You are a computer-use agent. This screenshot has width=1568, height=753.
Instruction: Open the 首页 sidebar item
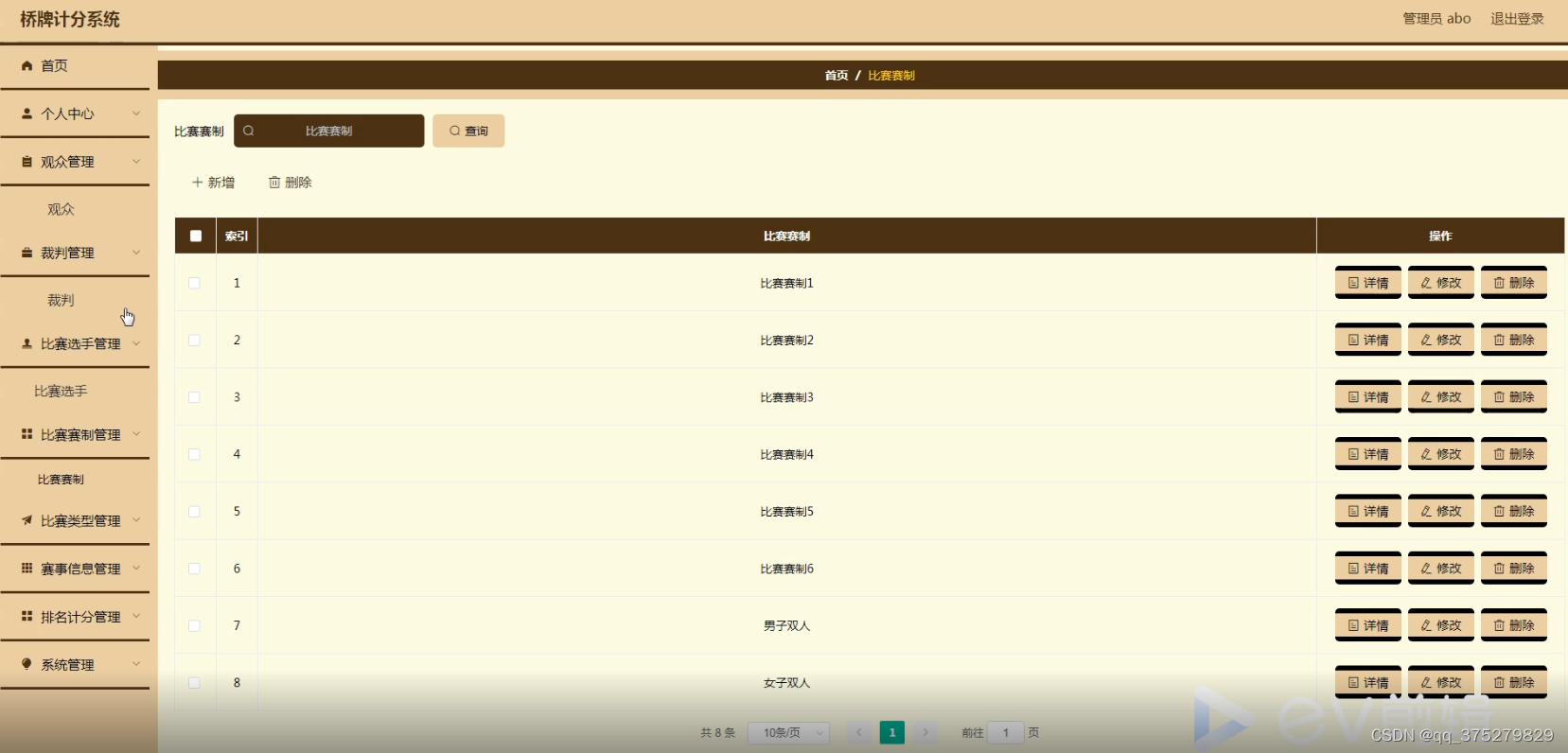coord(76,66)
